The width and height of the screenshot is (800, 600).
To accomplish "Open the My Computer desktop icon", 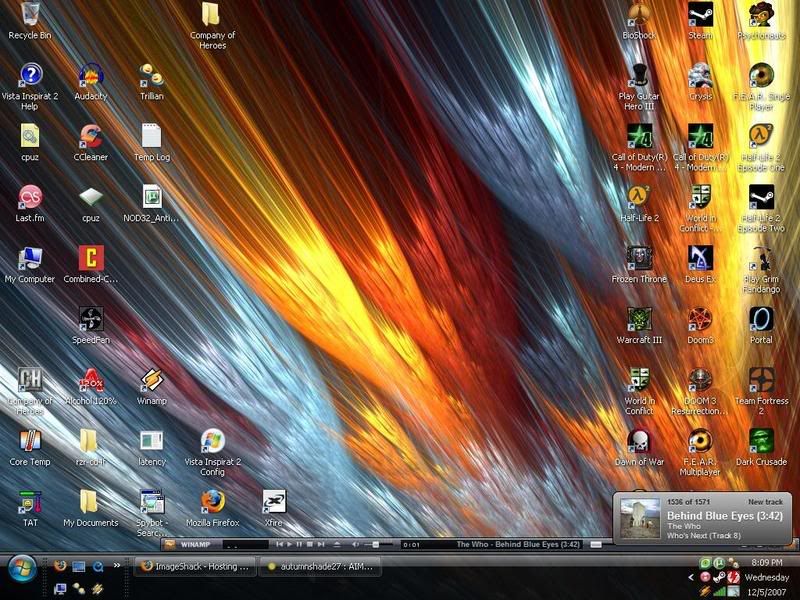I will click(30, 265).
